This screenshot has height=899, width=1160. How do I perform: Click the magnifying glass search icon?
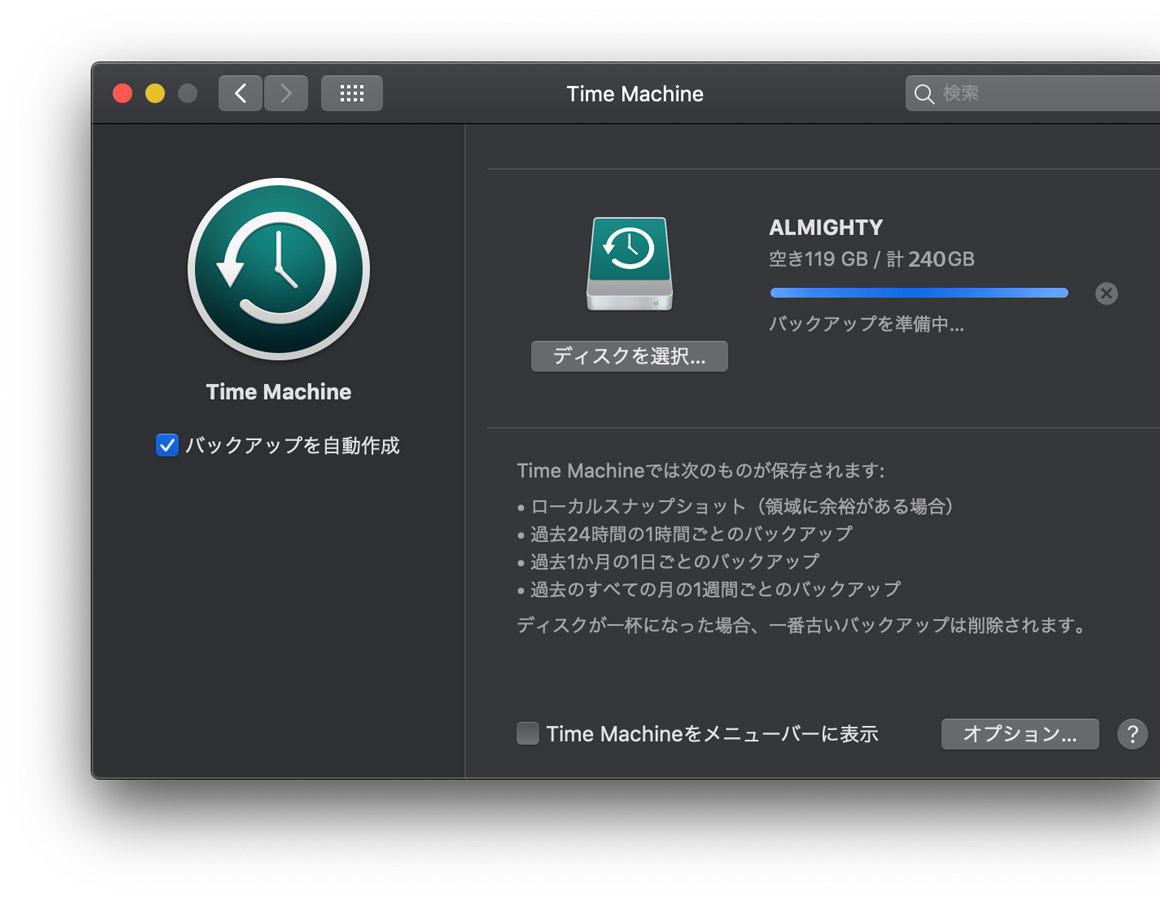(x=923, y=94)
